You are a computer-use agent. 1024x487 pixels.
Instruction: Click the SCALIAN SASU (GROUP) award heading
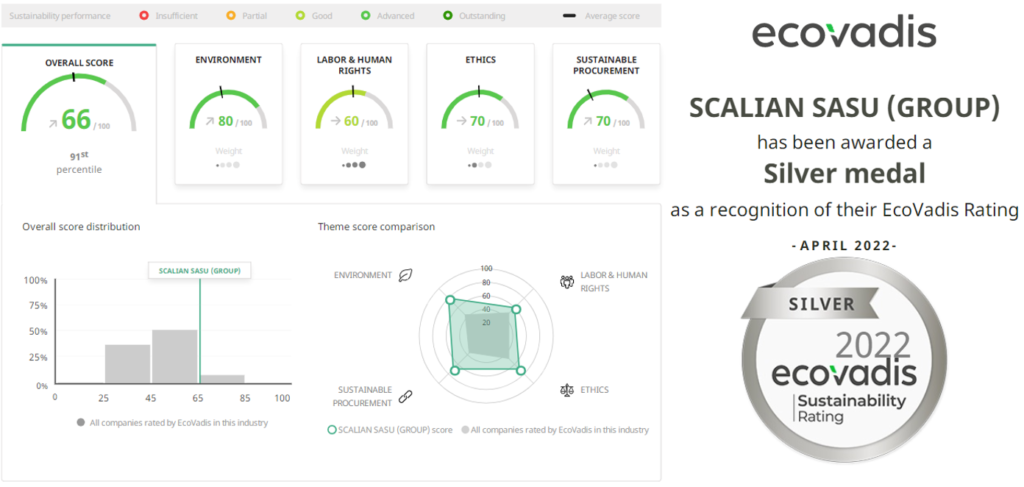click(844, 108)
